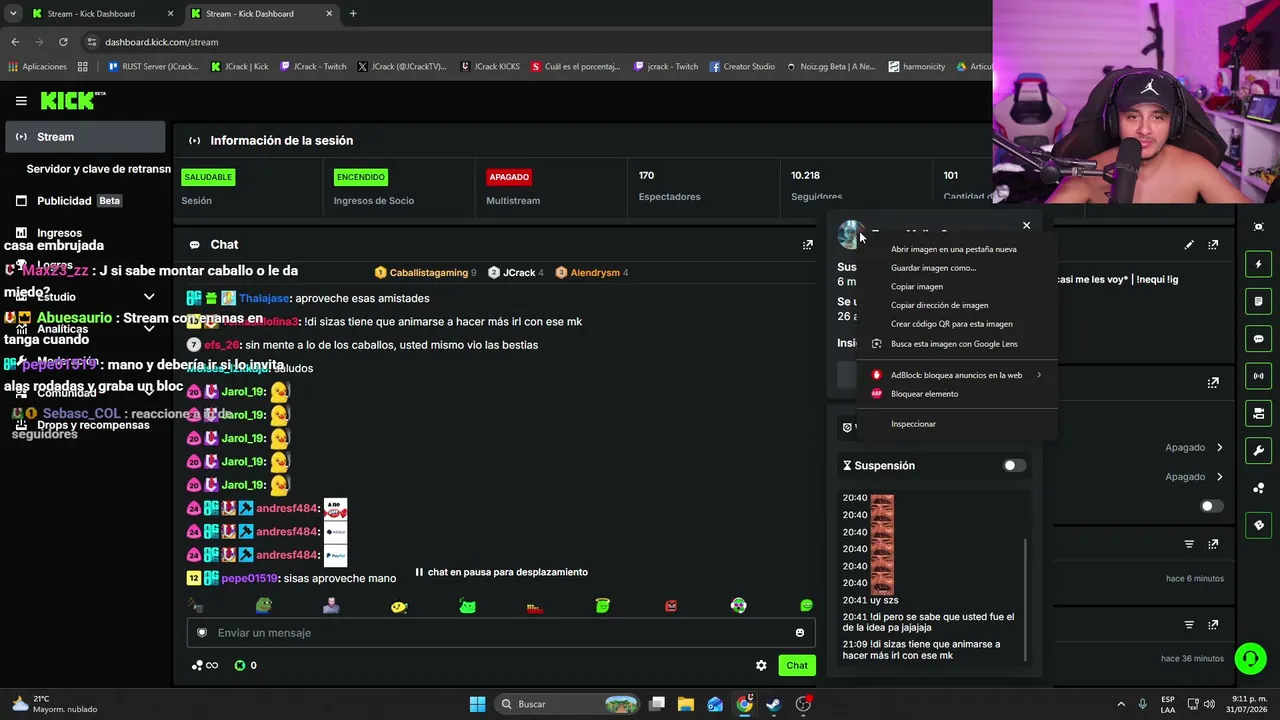The height and width of the screenshot is (720, 1280).
Task: Click the lightning bolt icon in right toolbar
Action: tap(1259, 264)
